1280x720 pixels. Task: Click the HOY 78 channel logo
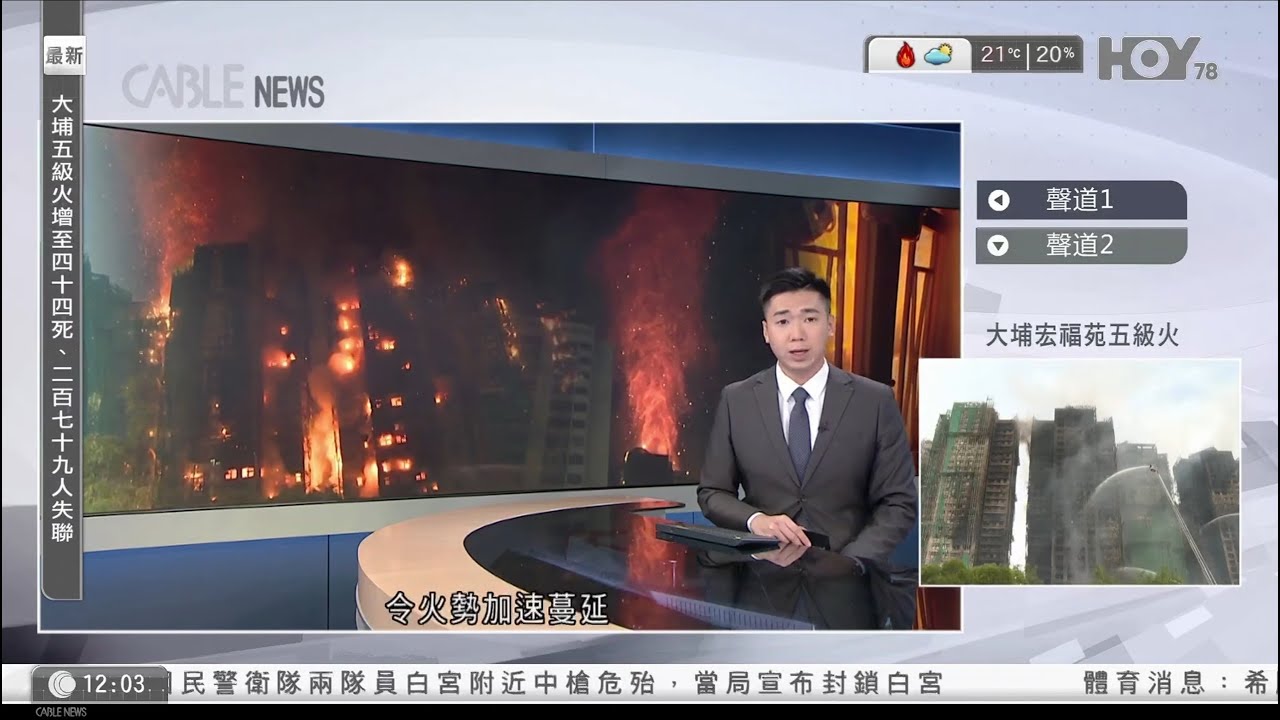(1158, 58)
